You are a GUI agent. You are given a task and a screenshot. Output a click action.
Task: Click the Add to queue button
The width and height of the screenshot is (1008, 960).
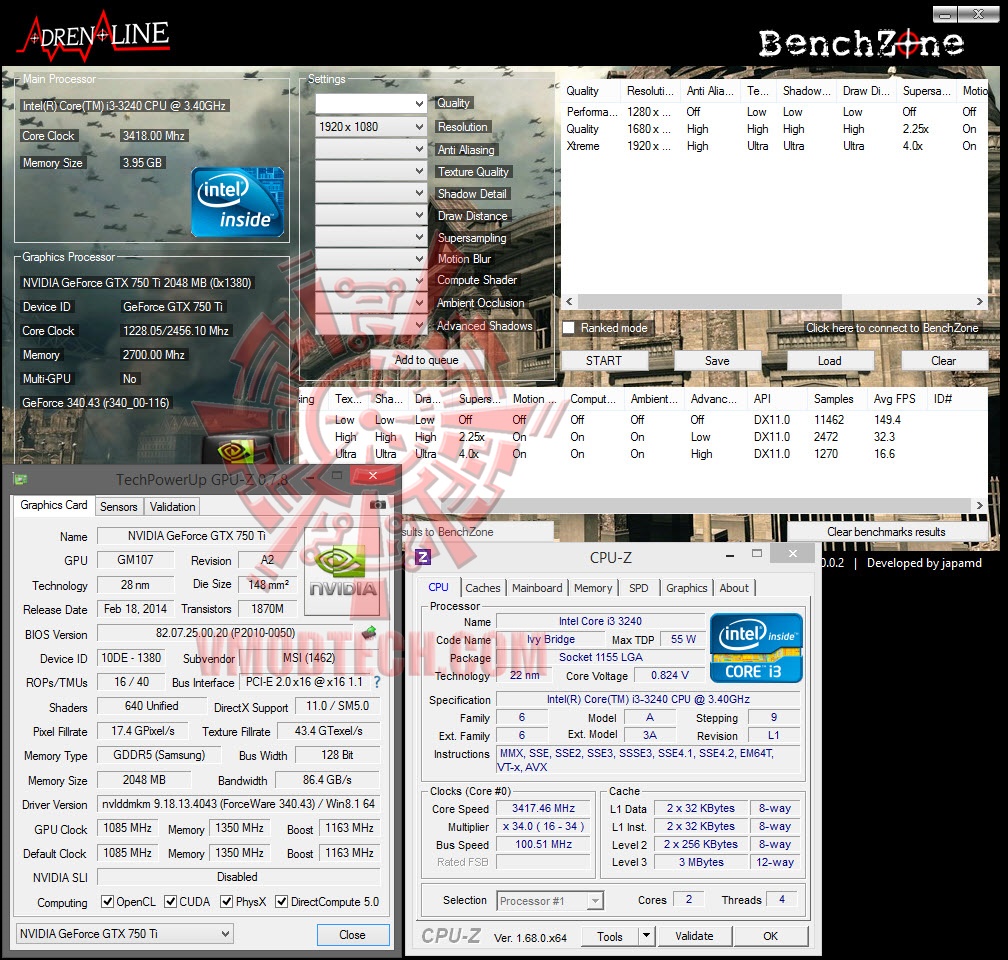(426, 359)
